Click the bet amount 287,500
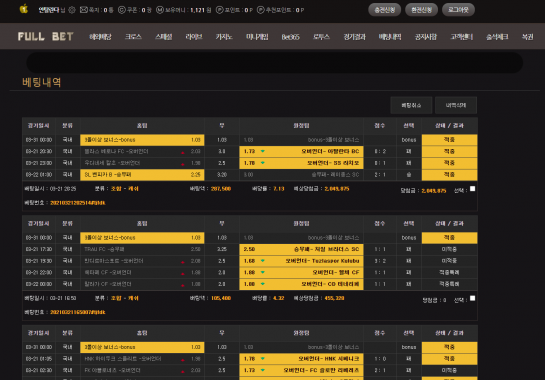The image size is (545, 380). [221, 189]
